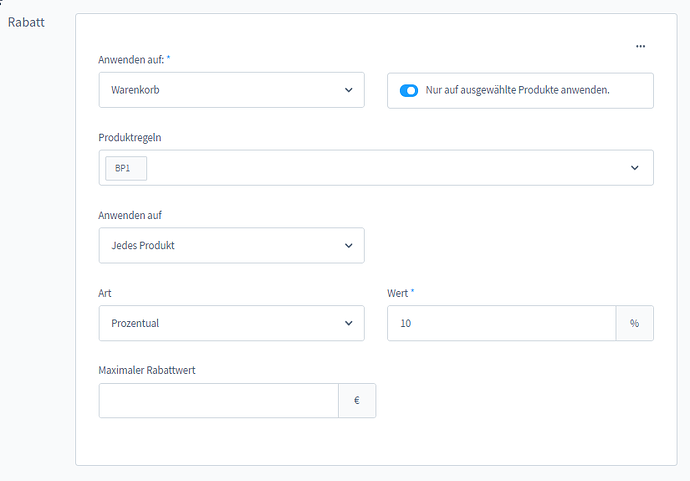The image size is (690, 481).
Task: Open the three-dot context menu
Action: tap(640, 46)
